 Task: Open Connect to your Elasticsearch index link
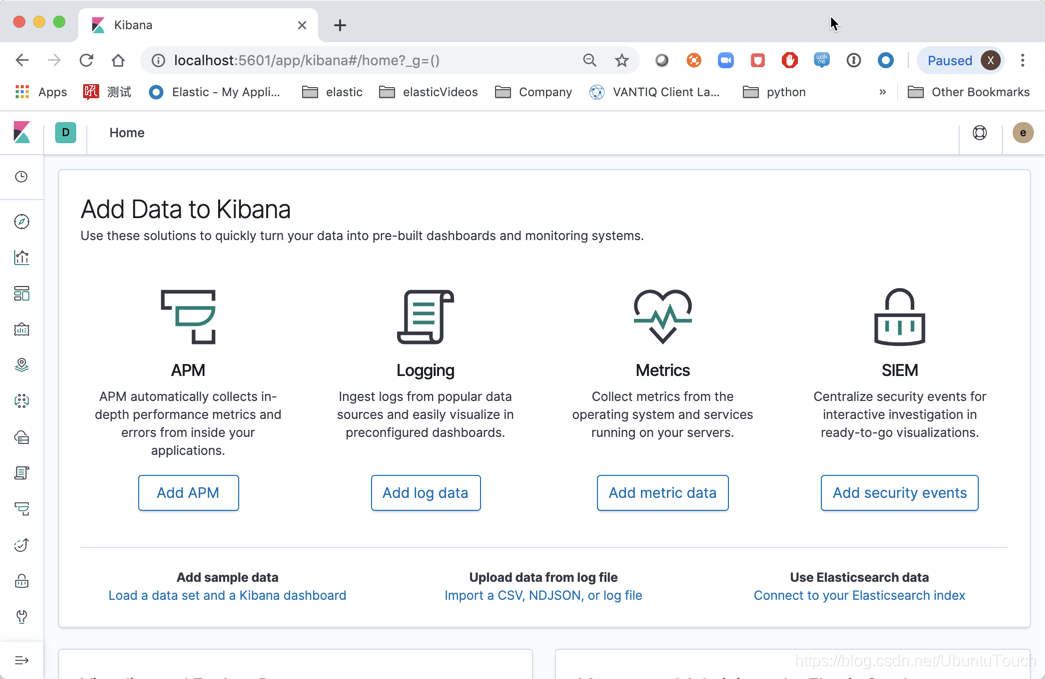pos(859,595)
